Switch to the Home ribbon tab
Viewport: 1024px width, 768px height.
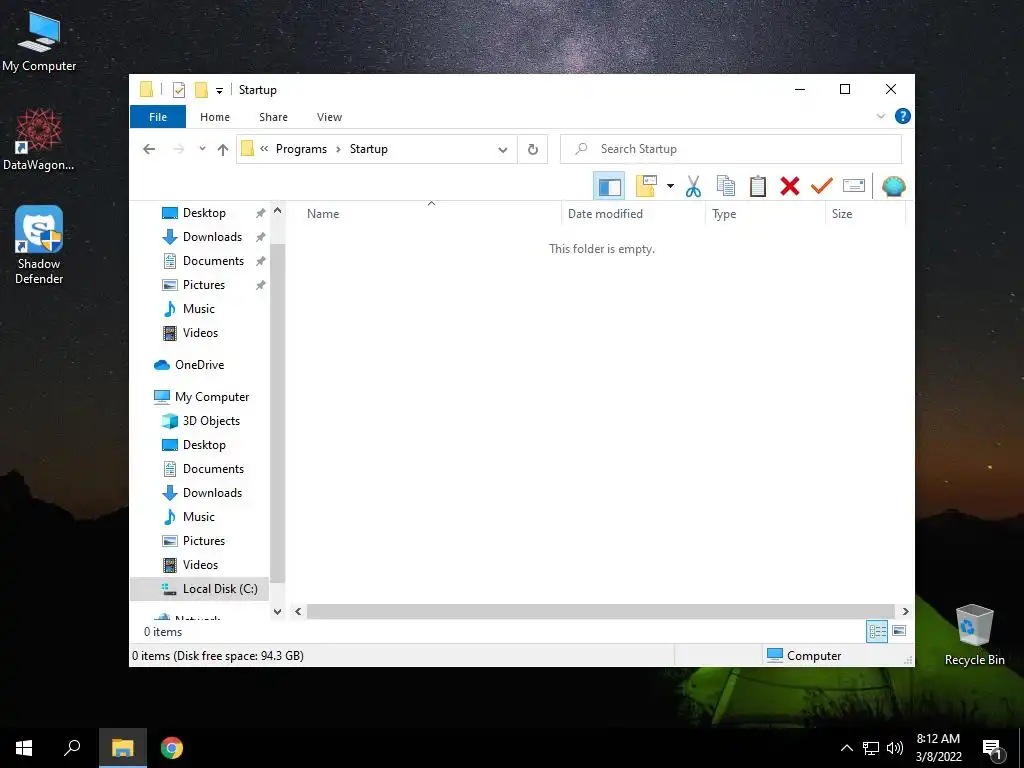coord(215,117)
